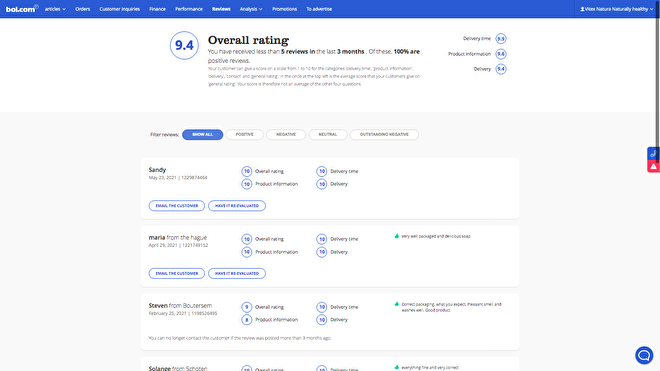Go to Orders page
This screenshot has height=371, width=660.
(82, 9)
